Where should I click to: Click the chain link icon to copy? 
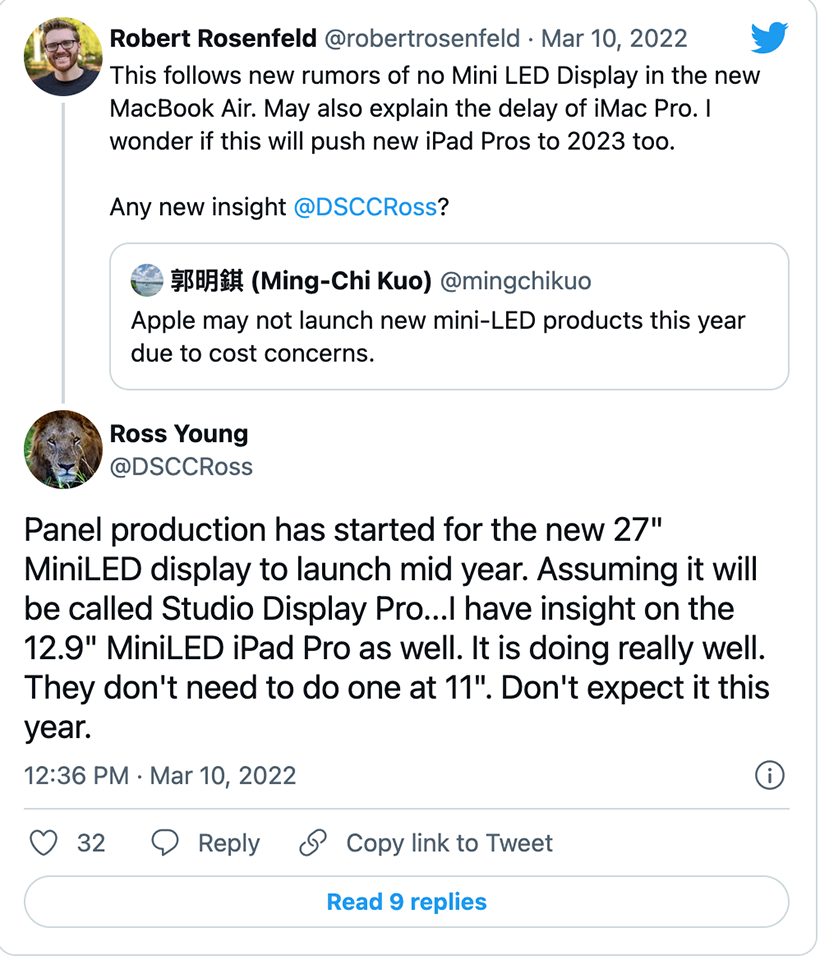click(313, 843)
